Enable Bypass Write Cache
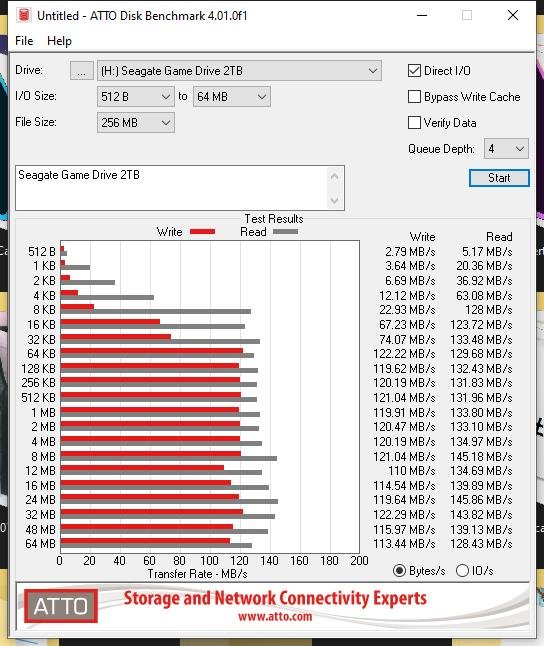 point(414,96)
